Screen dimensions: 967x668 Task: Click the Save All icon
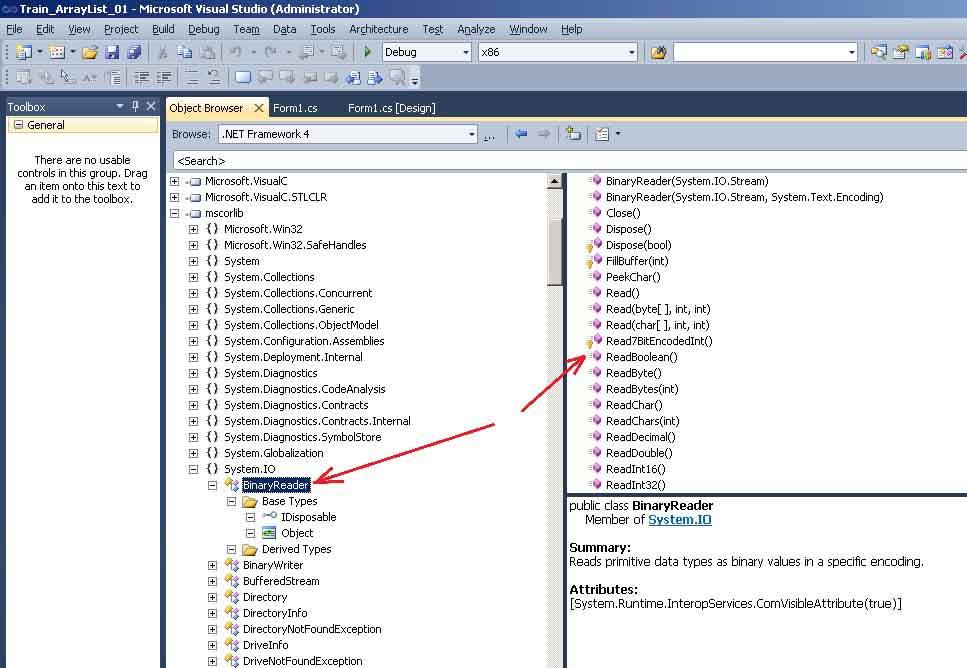click(134, 52)
